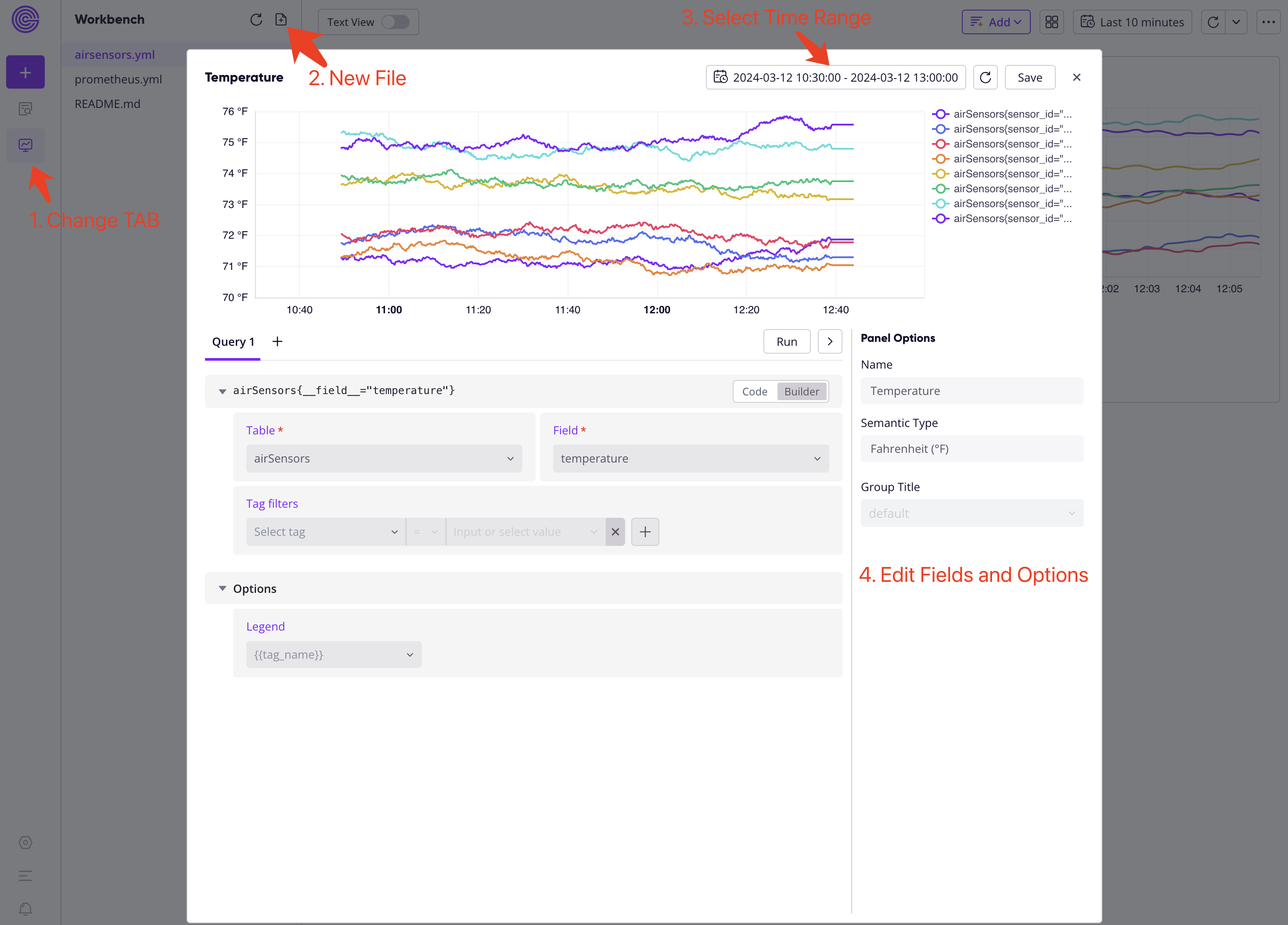Viewport: 1288px width, 925px height.
Task: Open the tag filter operator dropdown
Action: pyautogui.click(x=426, y=531)
